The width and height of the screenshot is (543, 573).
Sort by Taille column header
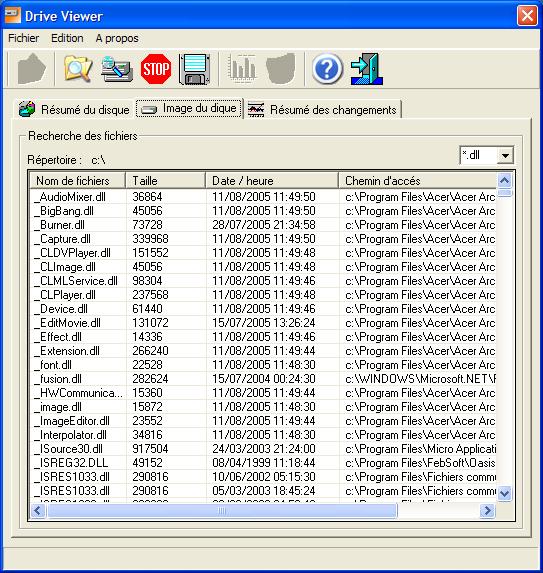click(166, 181)
